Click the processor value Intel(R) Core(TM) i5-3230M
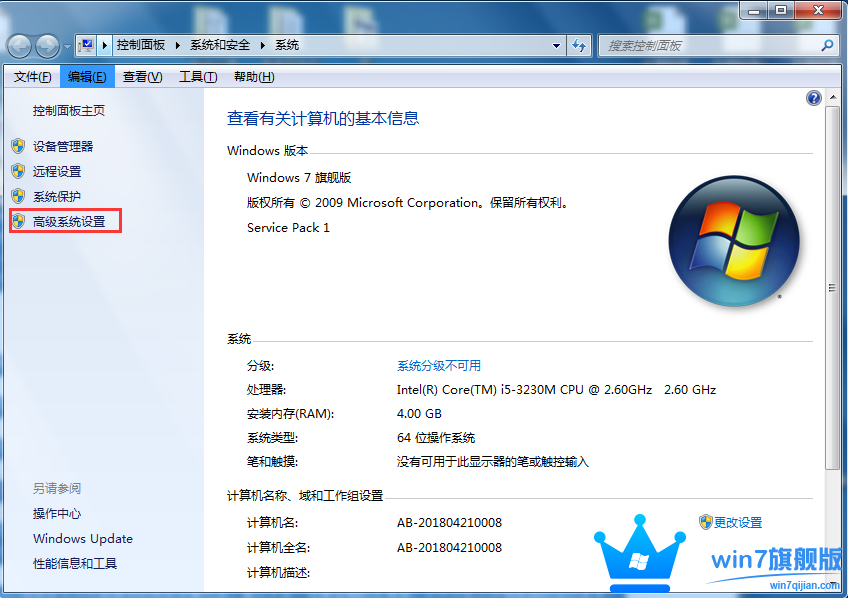Image resolution: width=848 pixels, height=598 pixels. pyautogui.click(x=556, y=390)
